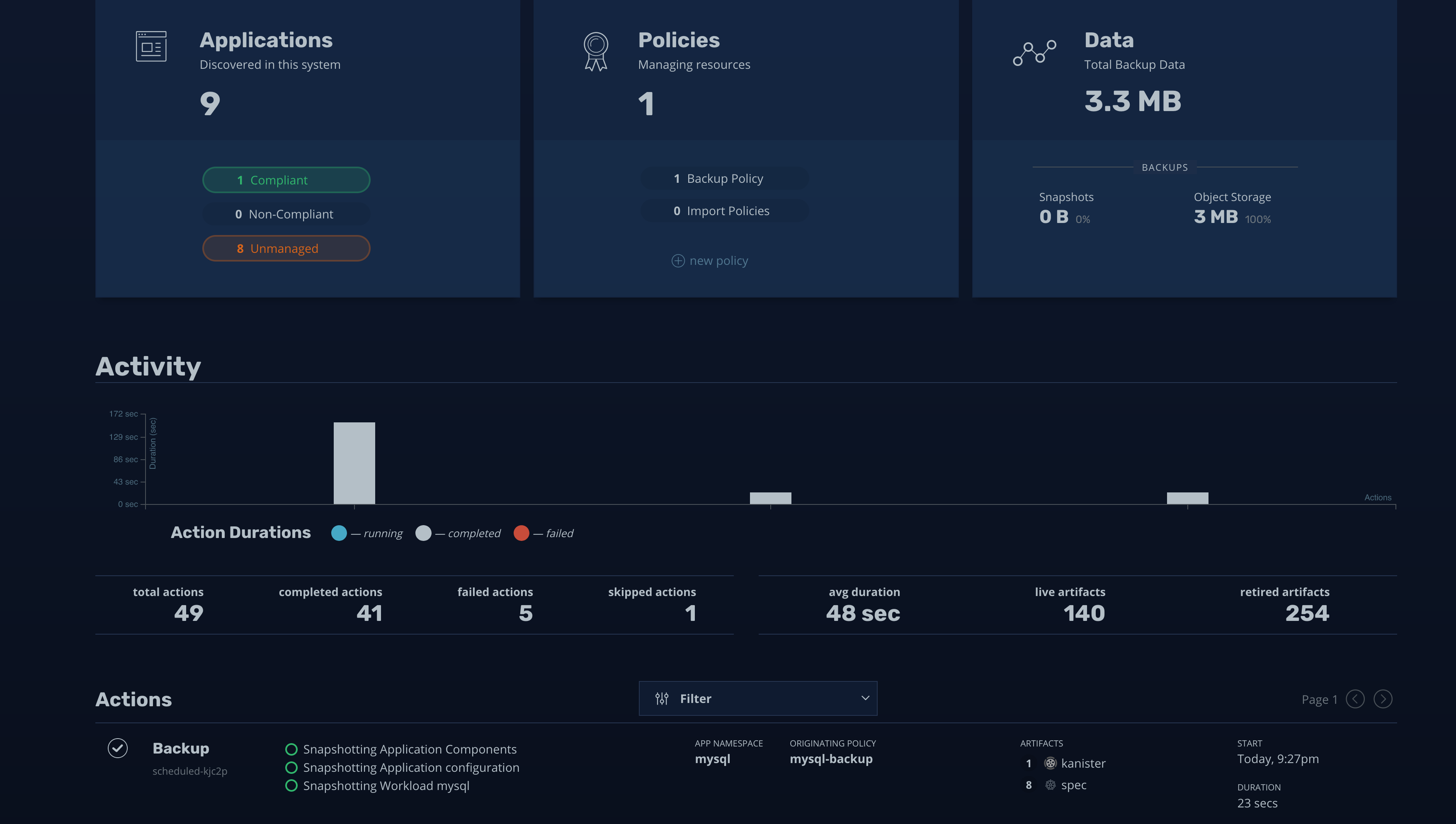Toggle the running legend circle
Viewport: 1456px width, 824px height.
pyautogui.click(x=339, y=533)
